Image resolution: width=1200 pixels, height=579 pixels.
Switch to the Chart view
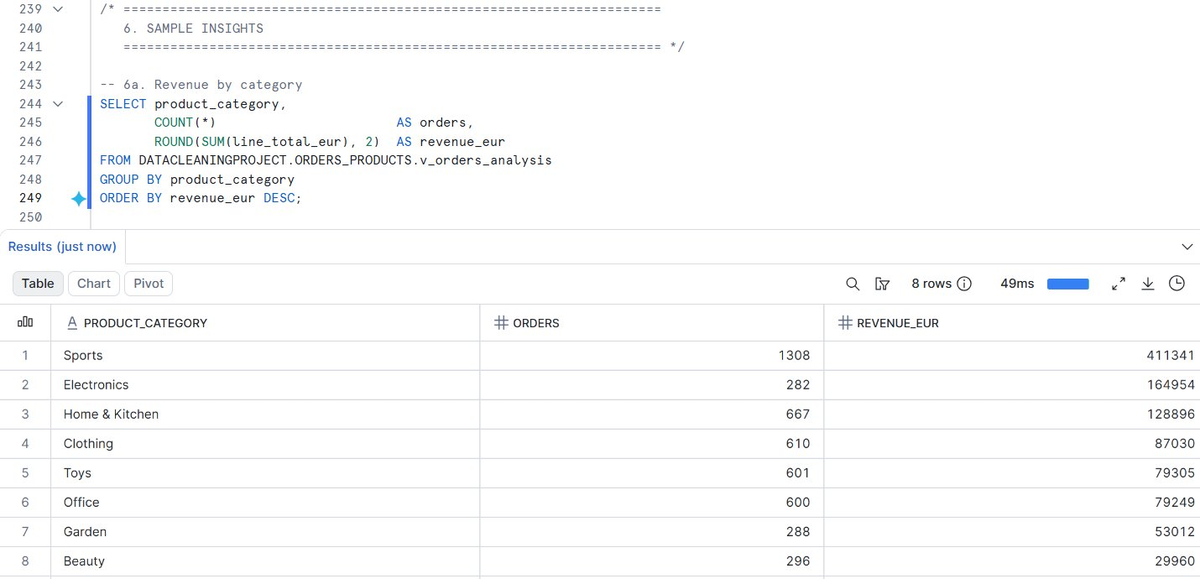click(x=94, y=284)
